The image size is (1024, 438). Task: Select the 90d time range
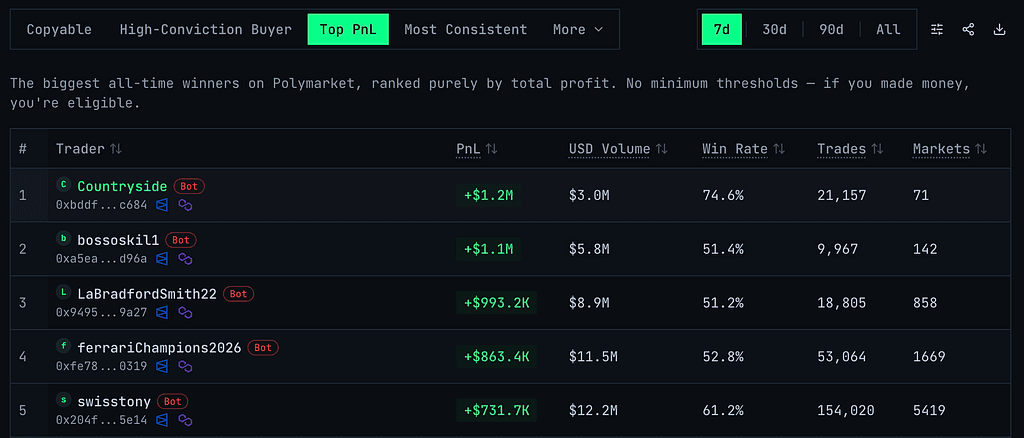point(831,29)
